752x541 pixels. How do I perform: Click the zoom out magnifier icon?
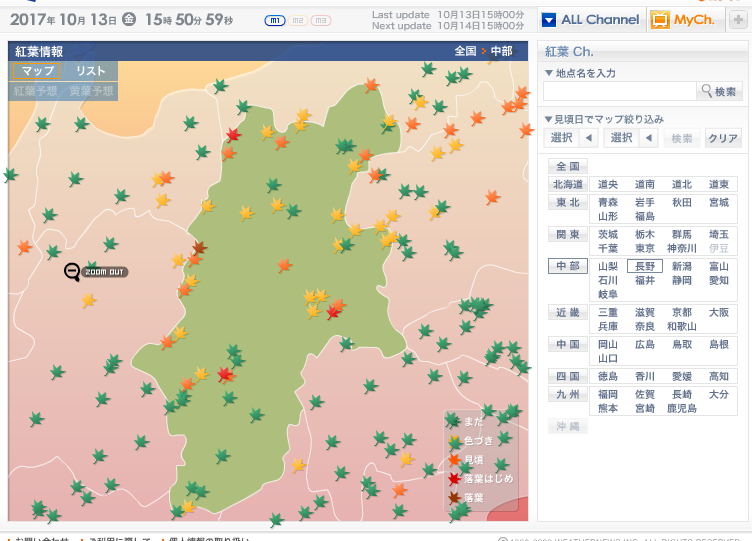point(72,271)
